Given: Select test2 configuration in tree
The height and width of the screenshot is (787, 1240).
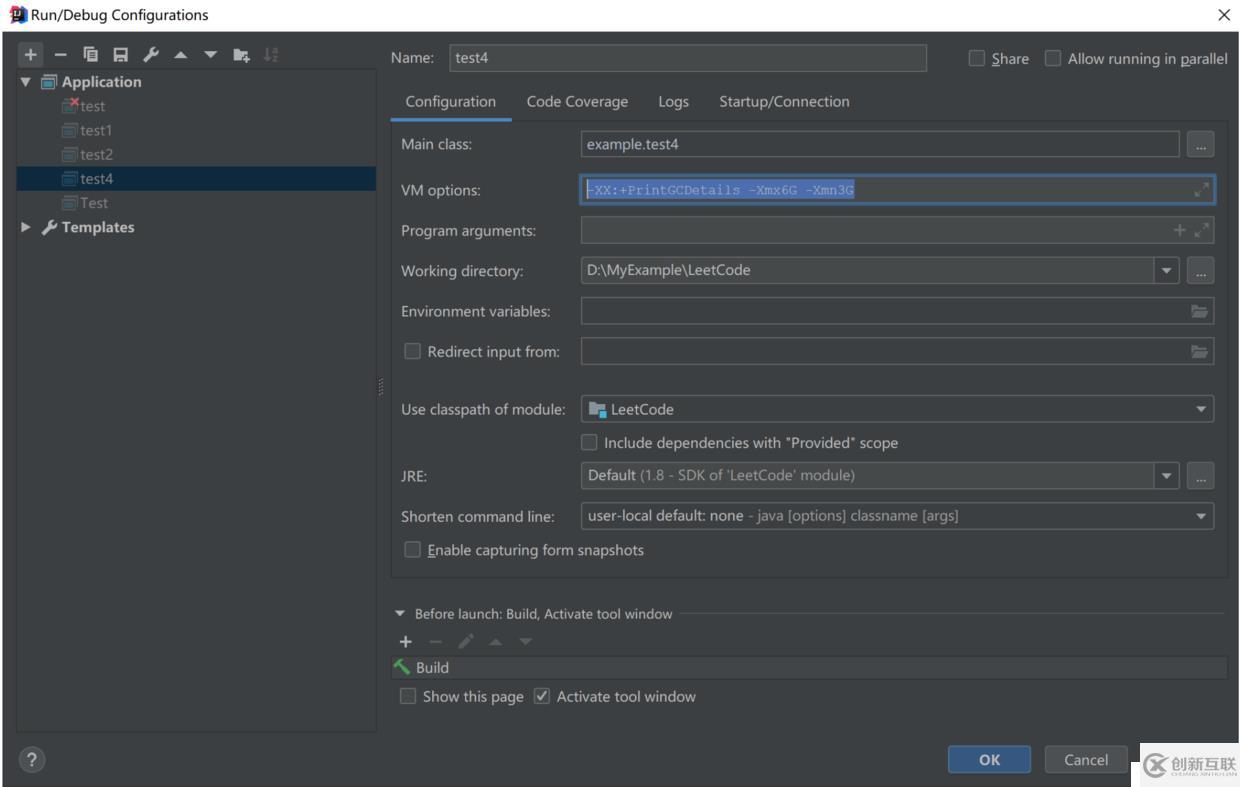Looking at the screenshot, I should click(x=96, y=155).
